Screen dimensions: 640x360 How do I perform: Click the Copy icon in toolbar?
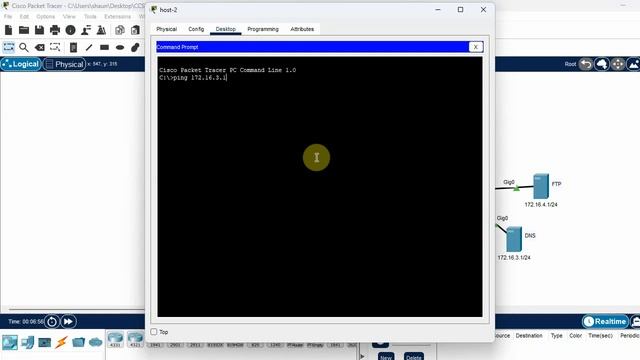point(120,30)
